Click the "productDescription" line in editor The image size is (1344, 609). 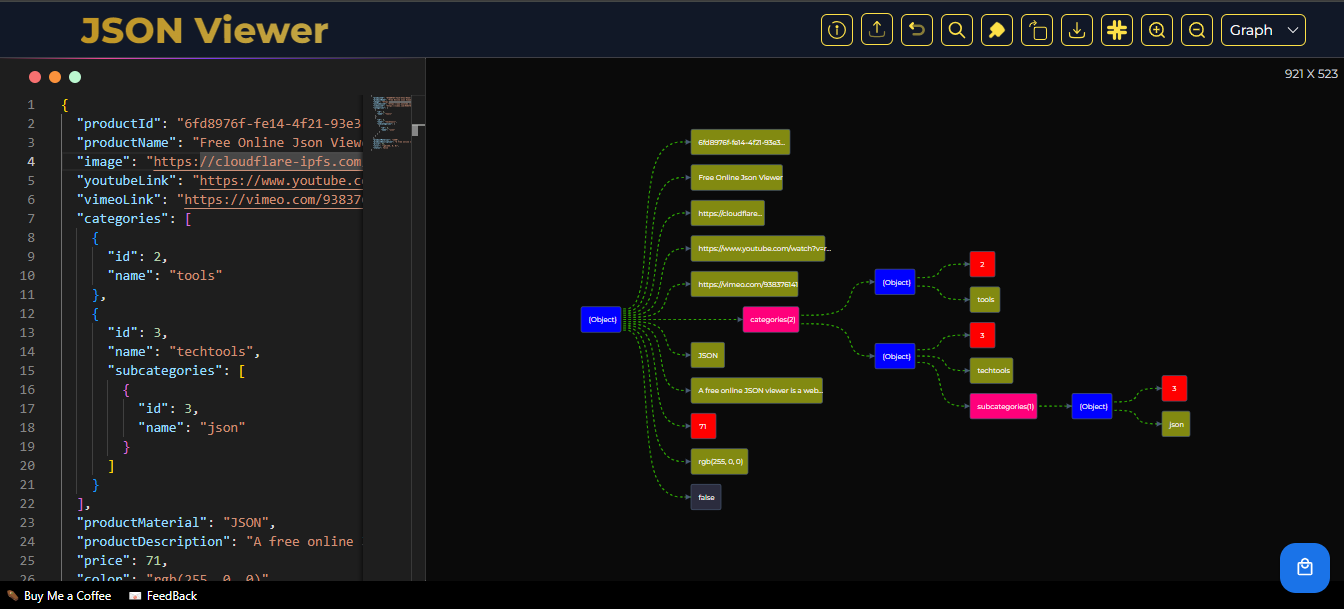[x=219, y=541]
